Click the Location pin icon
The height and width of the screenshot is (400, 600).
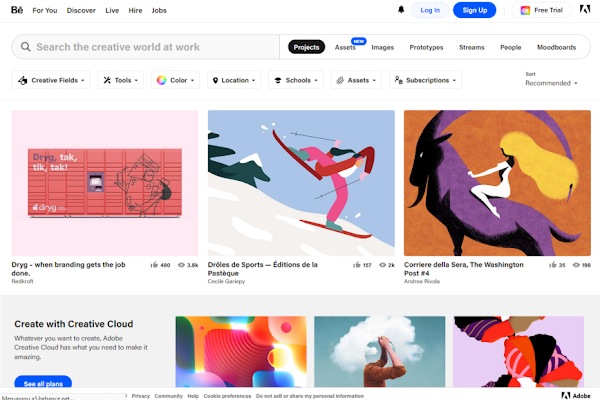[x=215, y=80]
